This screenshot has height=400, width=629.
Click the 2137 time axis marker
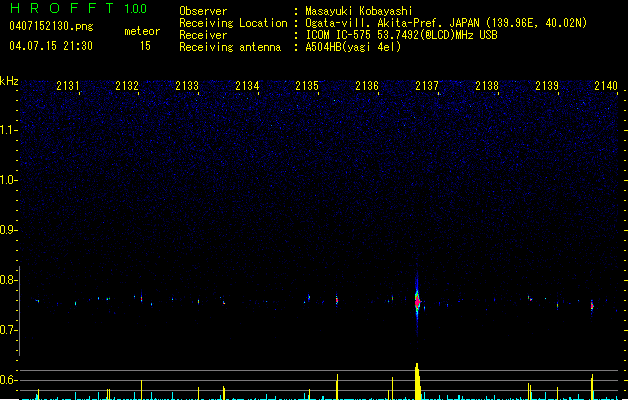[x=427, y=86]
